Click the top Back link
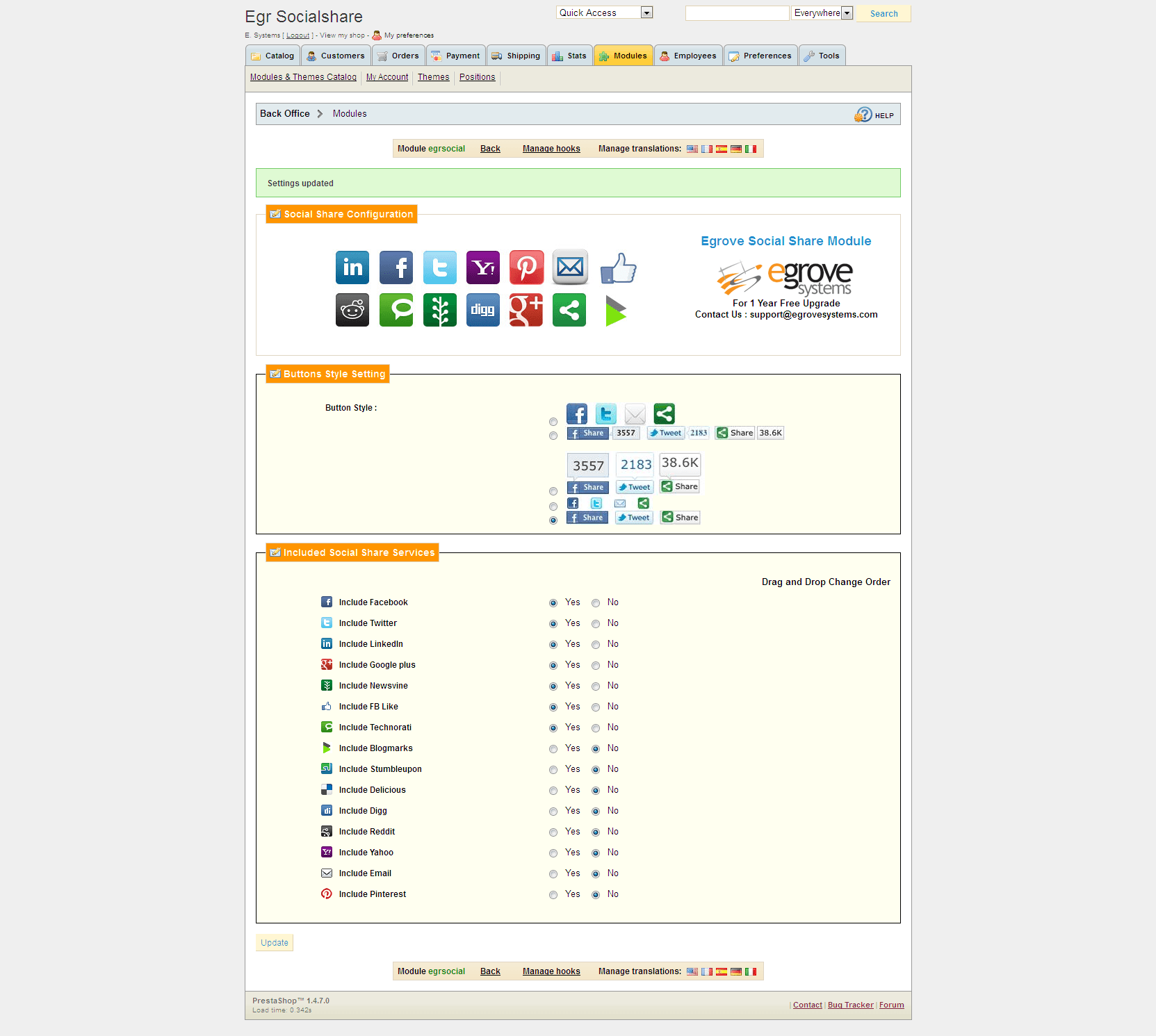Screen dimensions: 1156x1036 click(x=490, y=149)
